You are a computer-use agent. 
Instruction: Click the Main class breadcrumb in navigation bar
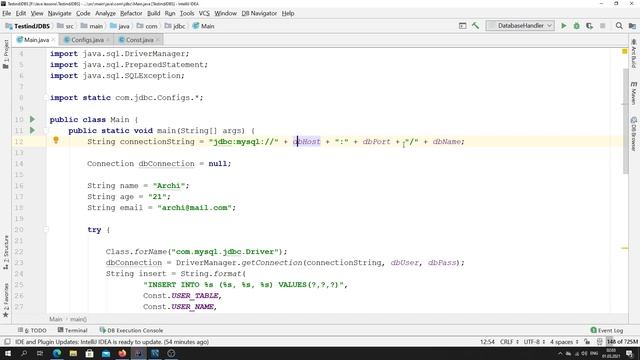click(x=203, y=26)
